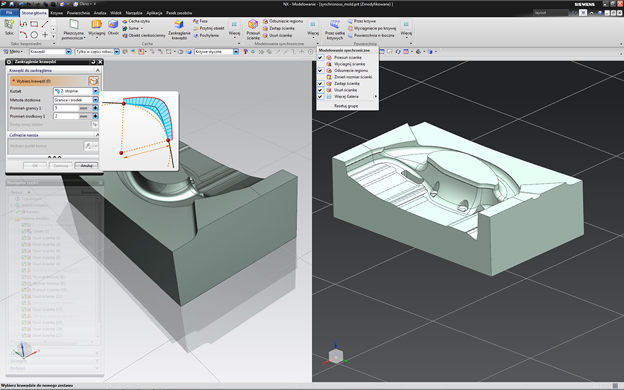Click the Płaszczyzna pomocnicza datum plane icon
This screenshot has height=390, width=624.
[x=73, y=30]
